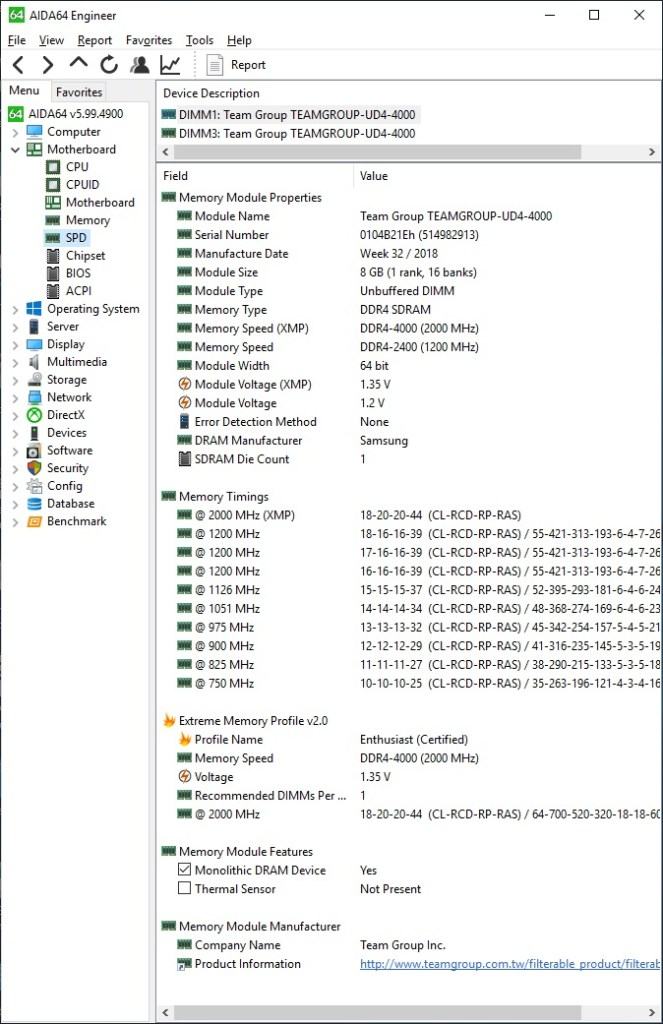The width and height of the screenshot is (663, 1024).
Task: Expand the Database tree node
Action: tap(15, 504)
